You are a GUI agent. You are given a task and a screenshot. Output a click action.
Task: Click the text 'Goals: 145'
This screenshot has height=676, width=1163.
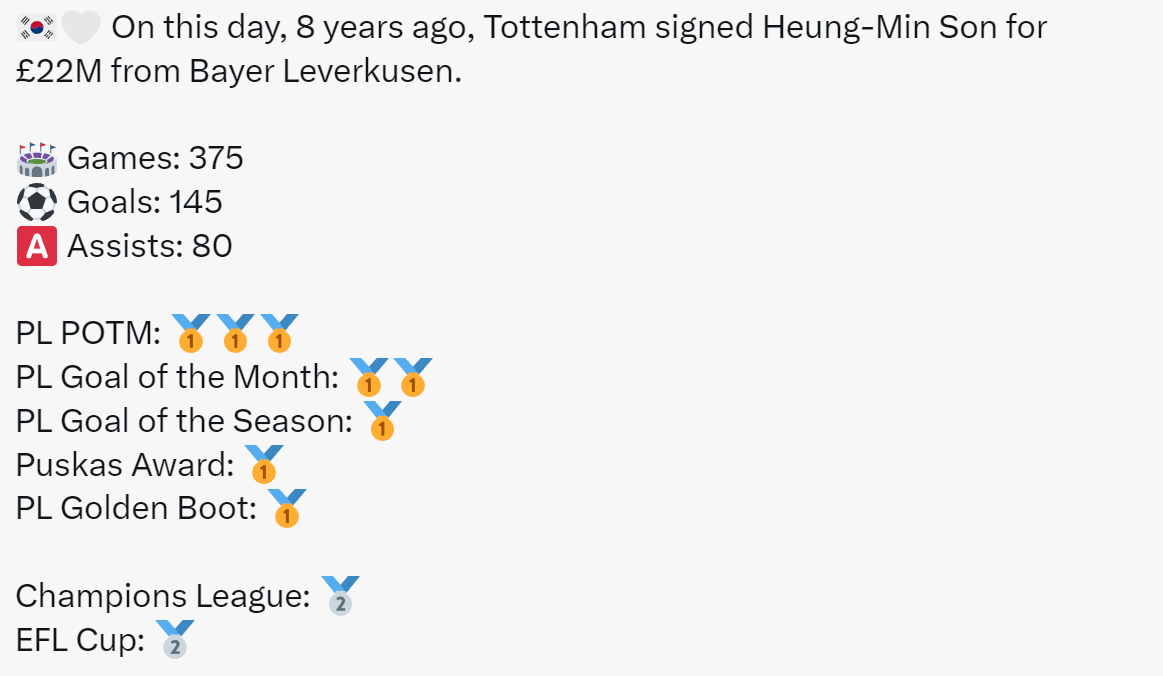coord(145,202)
